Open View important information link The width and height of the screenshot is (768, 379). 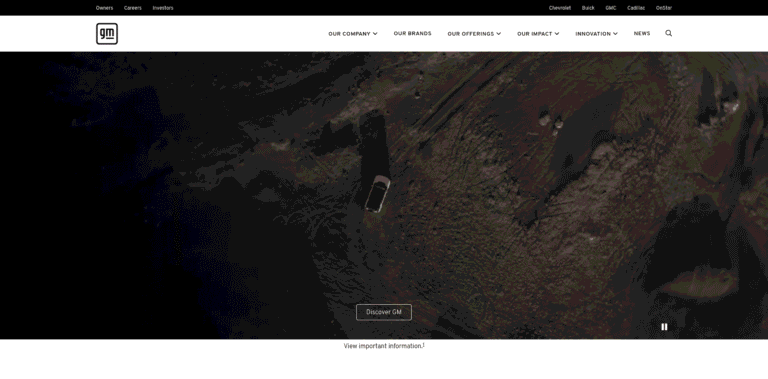pyautogui.click(x=384, y=346)
